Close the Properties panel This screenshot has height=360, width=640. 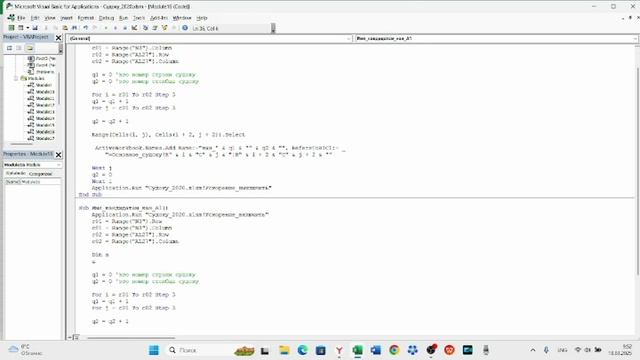58,154
